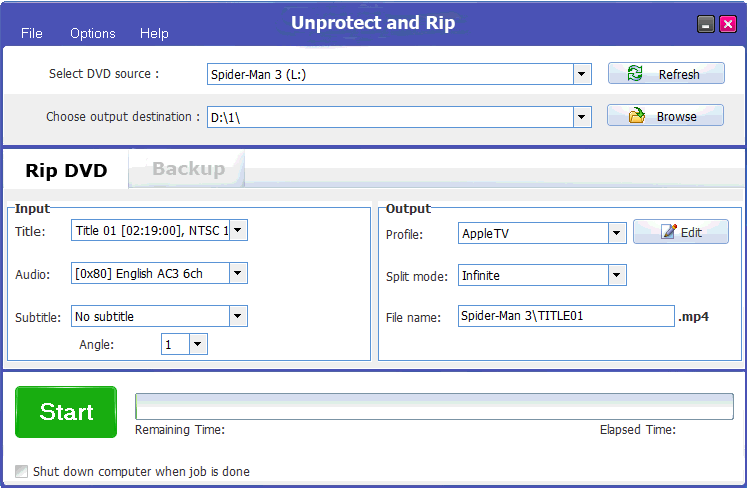Image resolution: width=747 pixels, height=488 pixels.
Task: Open the Options menu
Action: click(x=93, y=33)
